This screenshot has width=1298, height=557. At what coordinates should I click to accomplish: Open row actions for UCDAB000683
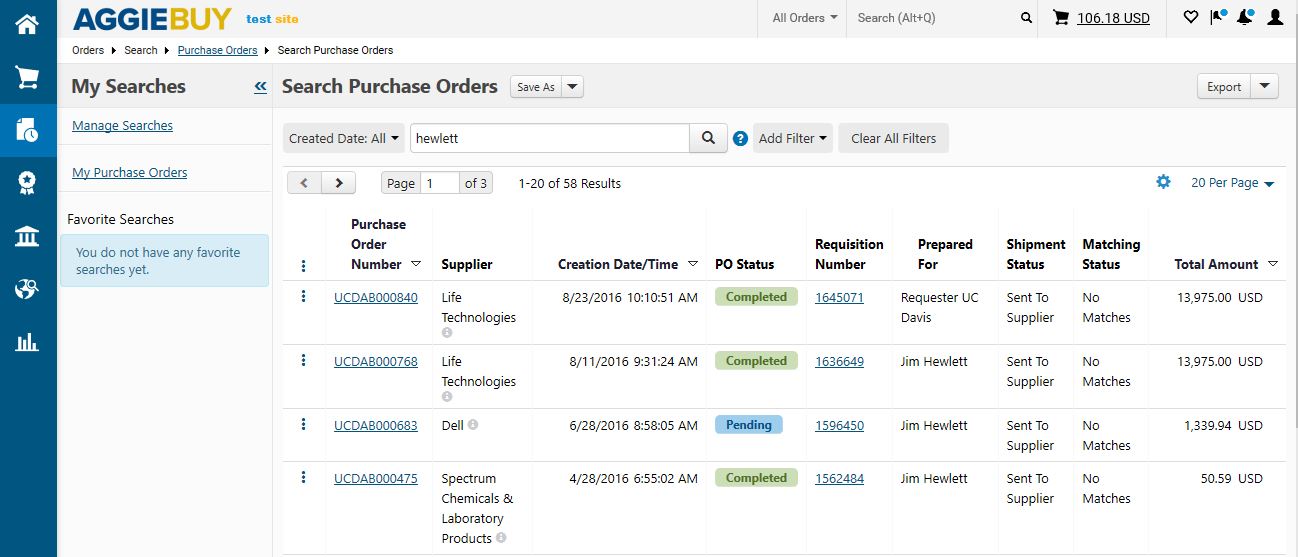tap(303, 424)
